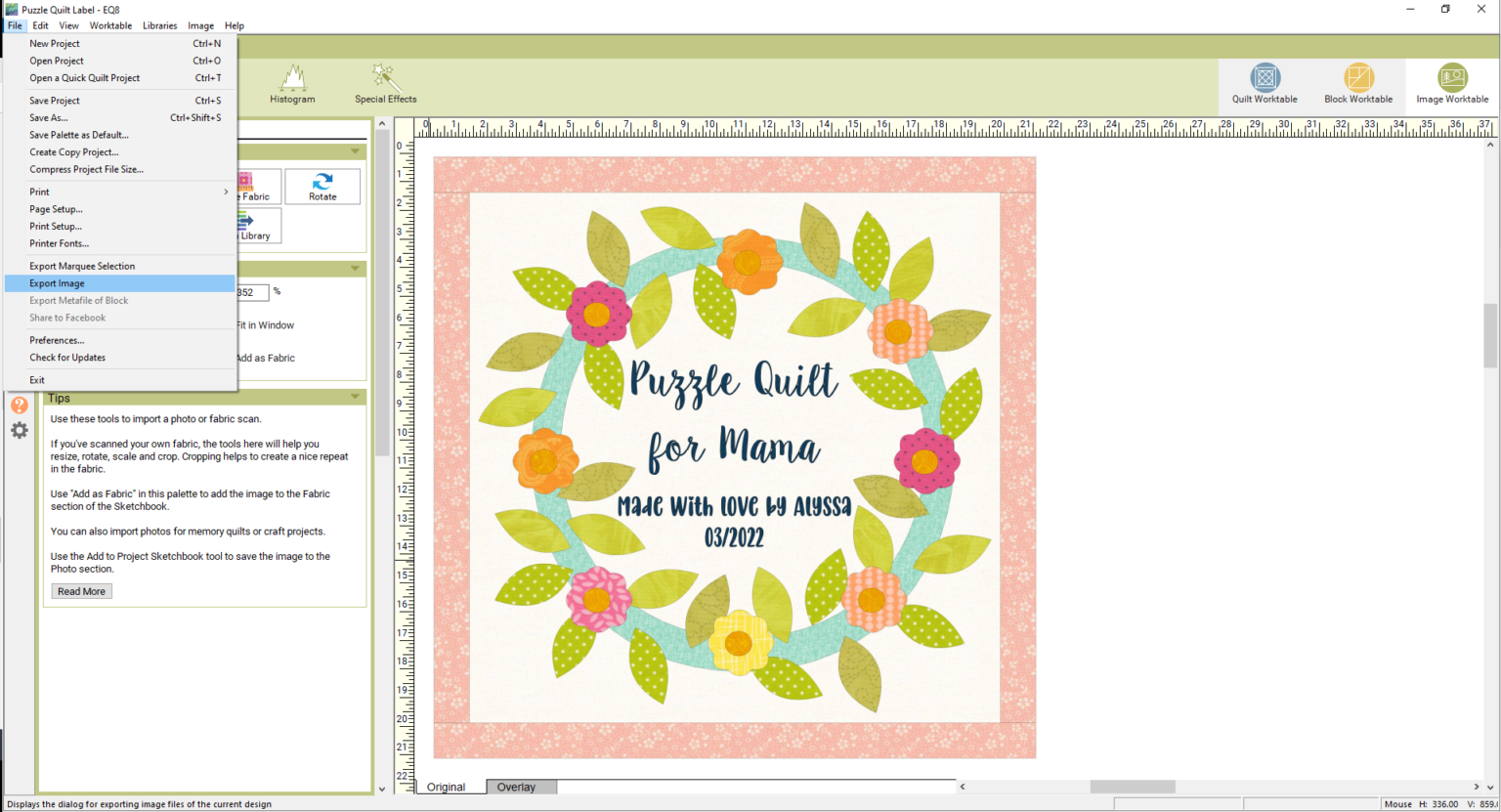
Task: Rotate the quilt label image
Action: 322,186
